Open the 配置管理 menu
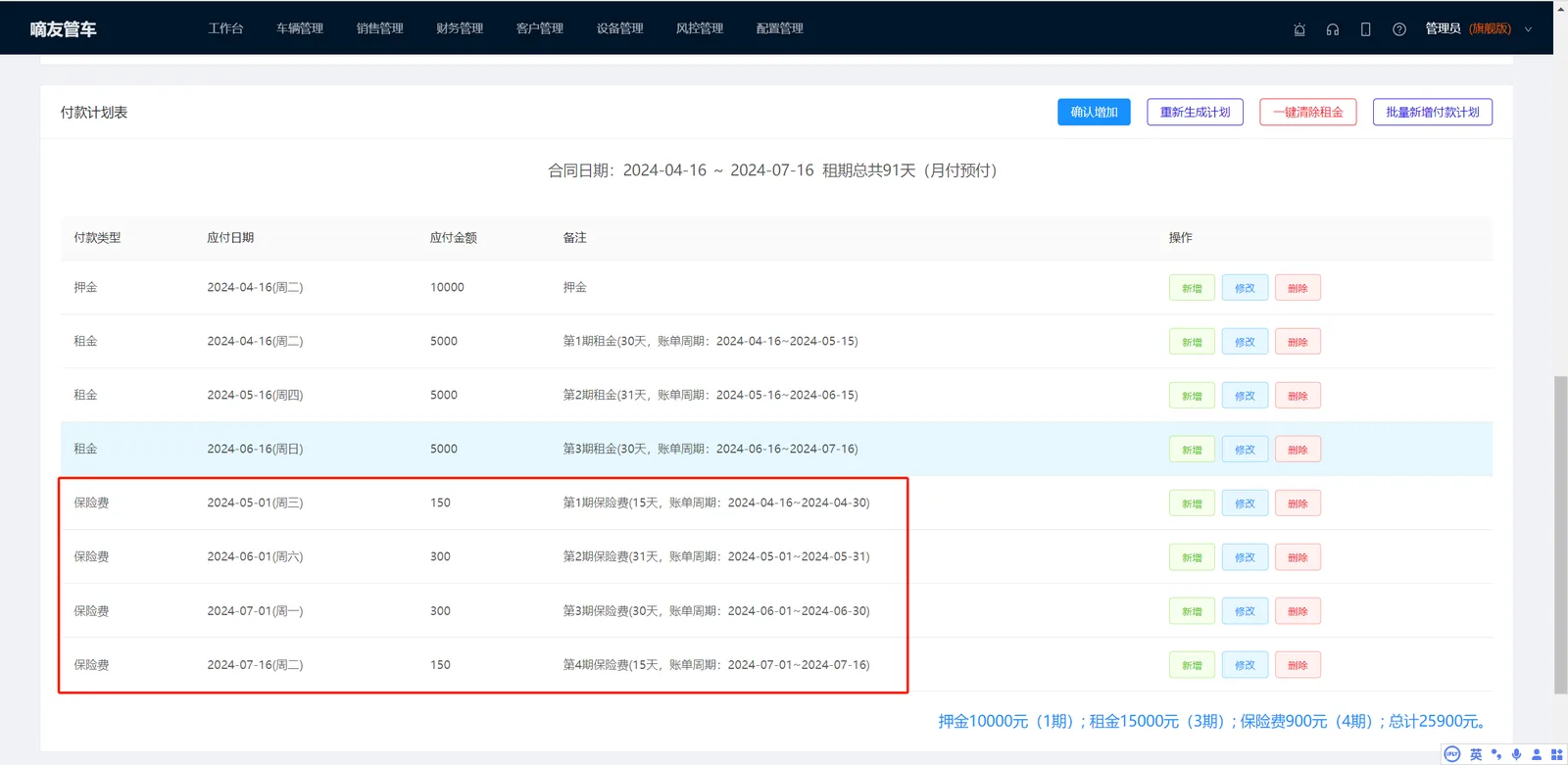 pos(780,28)
